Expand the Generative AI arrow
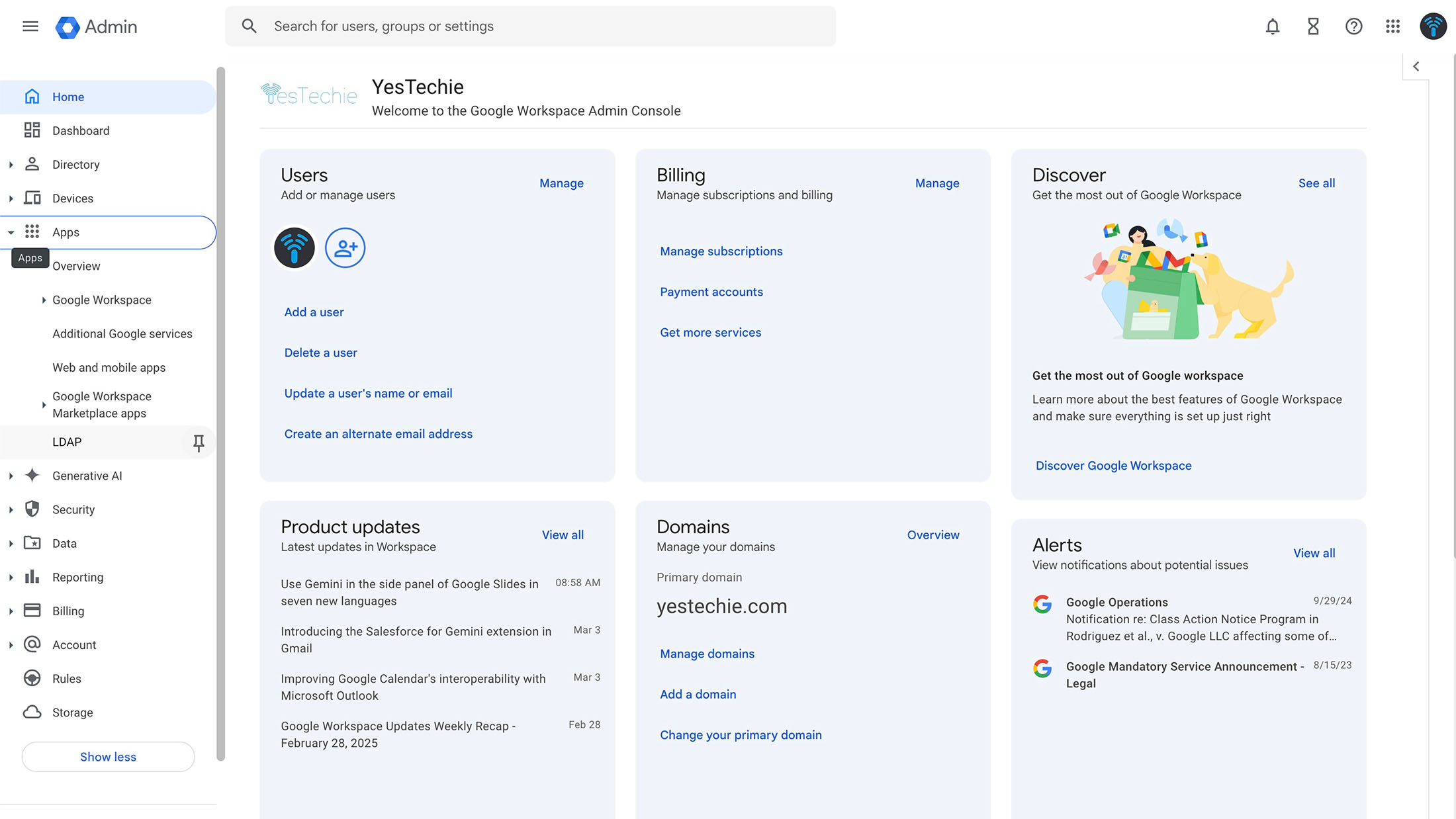This screenshot has width=1456, height=819. [x=11, y=476]
